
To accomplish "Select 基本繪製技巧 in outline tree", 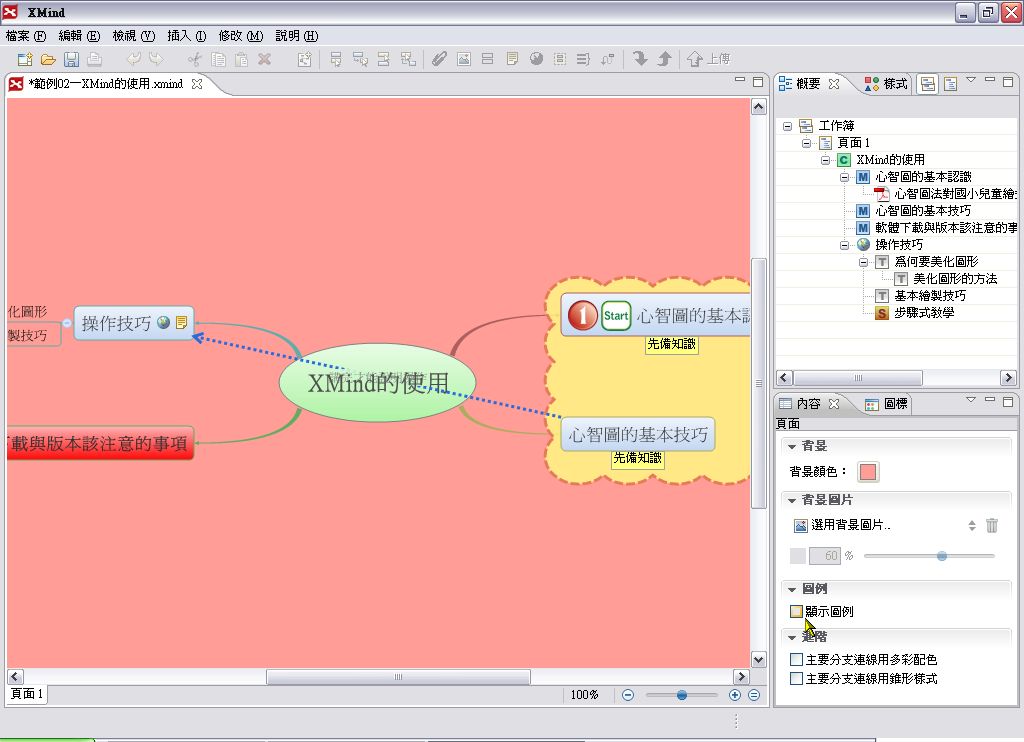I will click(930, 296).
